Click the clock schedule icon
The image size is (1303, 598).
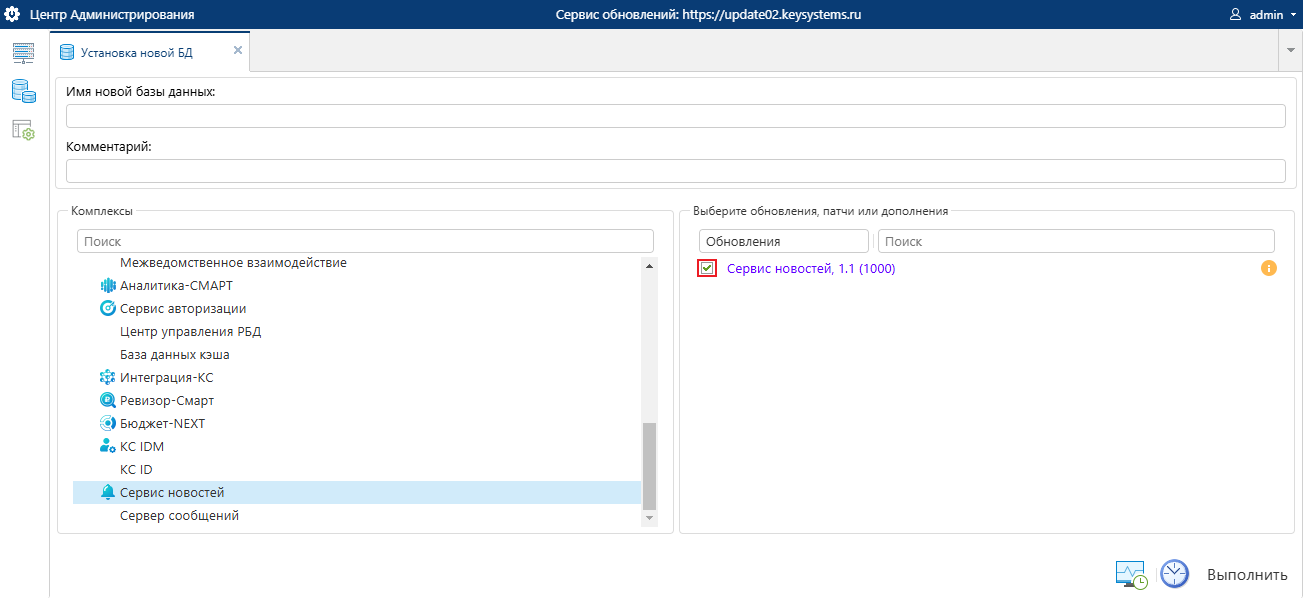point(1174,574)
